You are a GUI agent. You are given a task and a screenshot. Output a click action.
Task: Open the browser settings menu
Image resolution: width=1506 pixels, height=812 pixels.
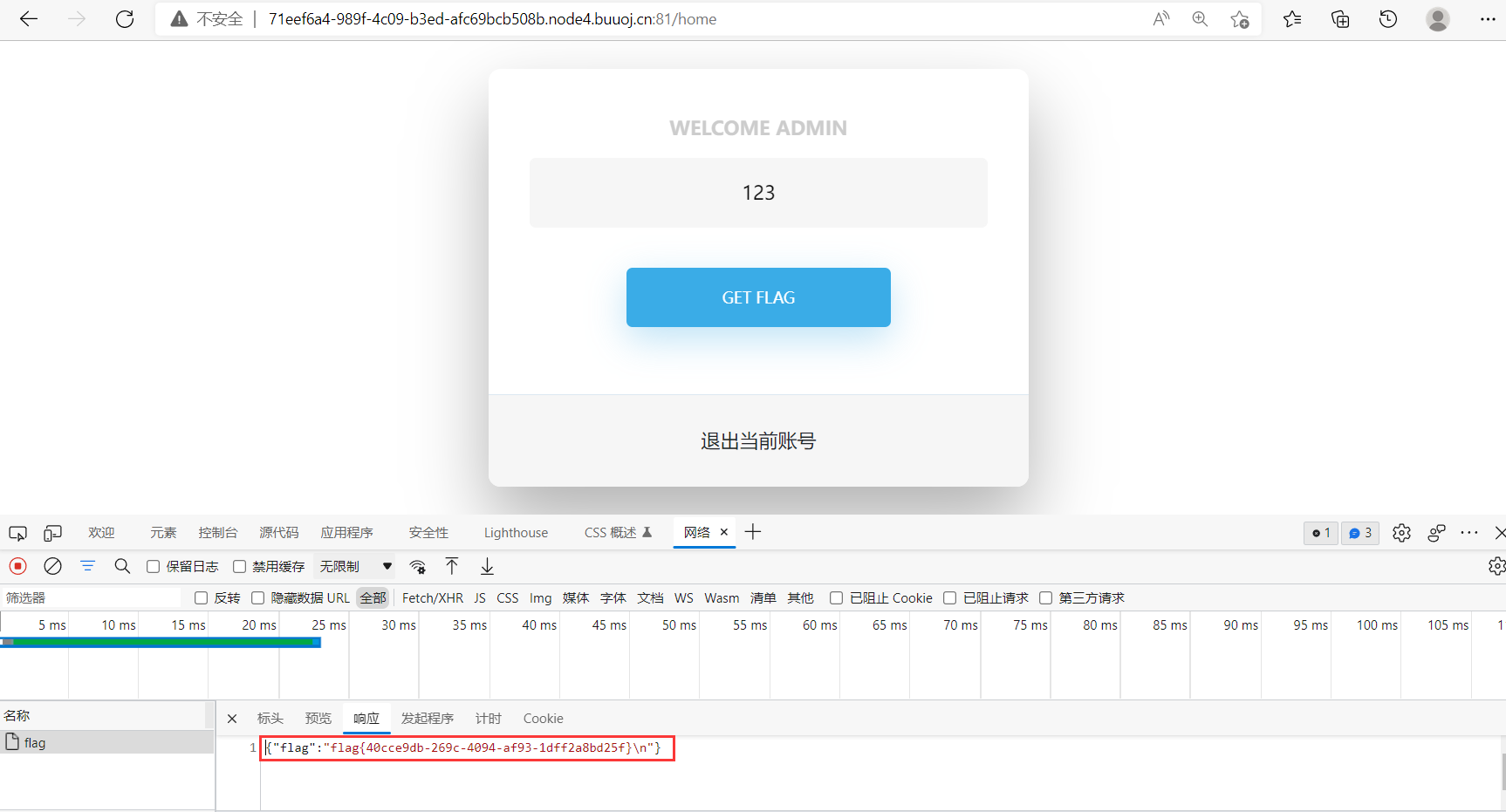click(x=1489, y=18)
